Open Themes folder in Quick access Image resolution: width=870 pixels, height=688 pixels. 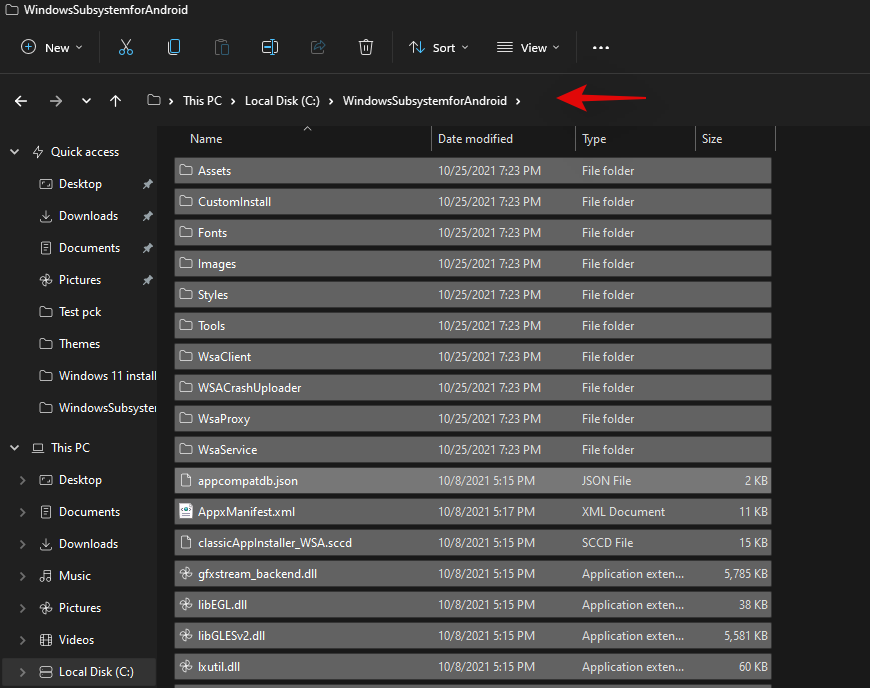79,344
